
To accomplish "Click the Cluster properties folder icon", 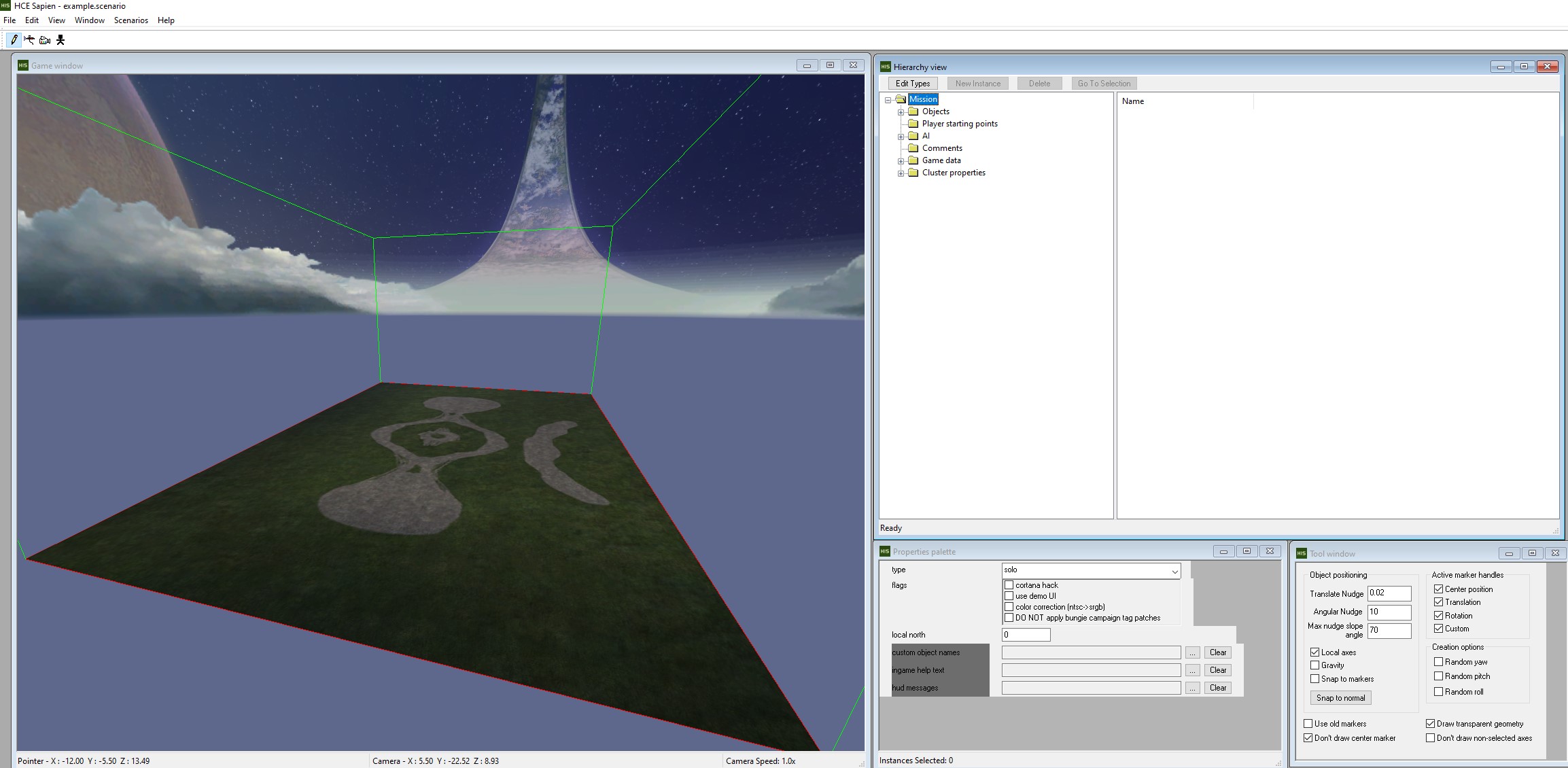I will point(913,173).
